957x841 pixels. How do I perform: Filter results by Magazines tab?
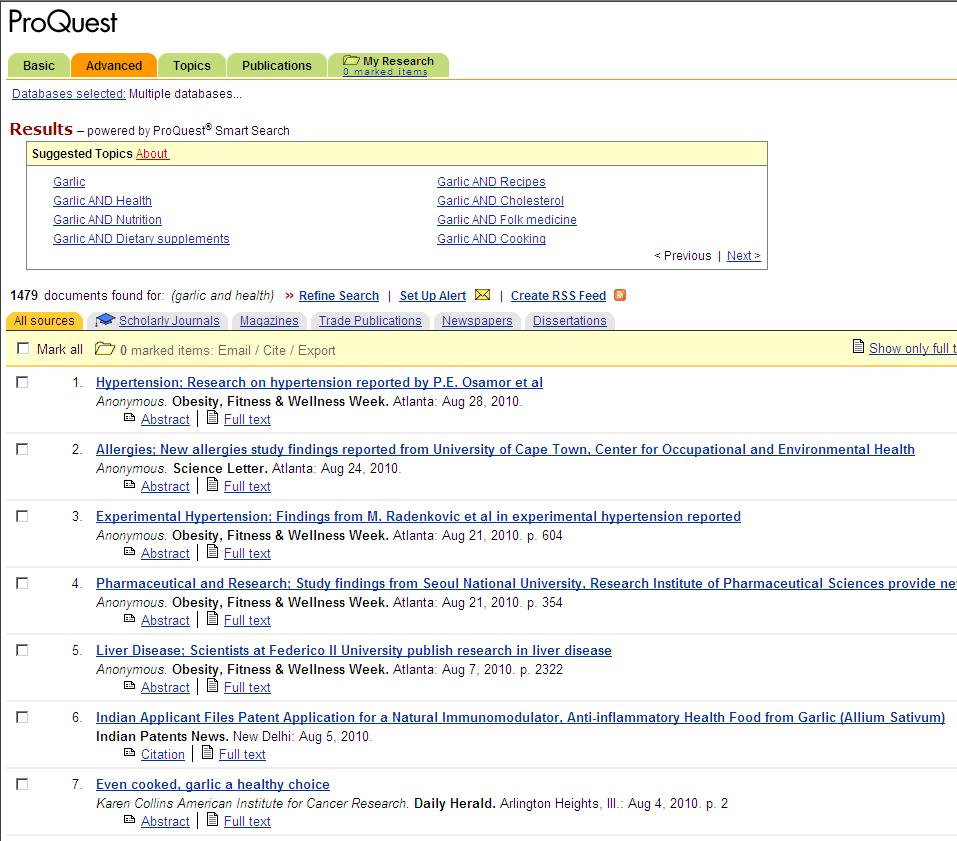(269, 320)
